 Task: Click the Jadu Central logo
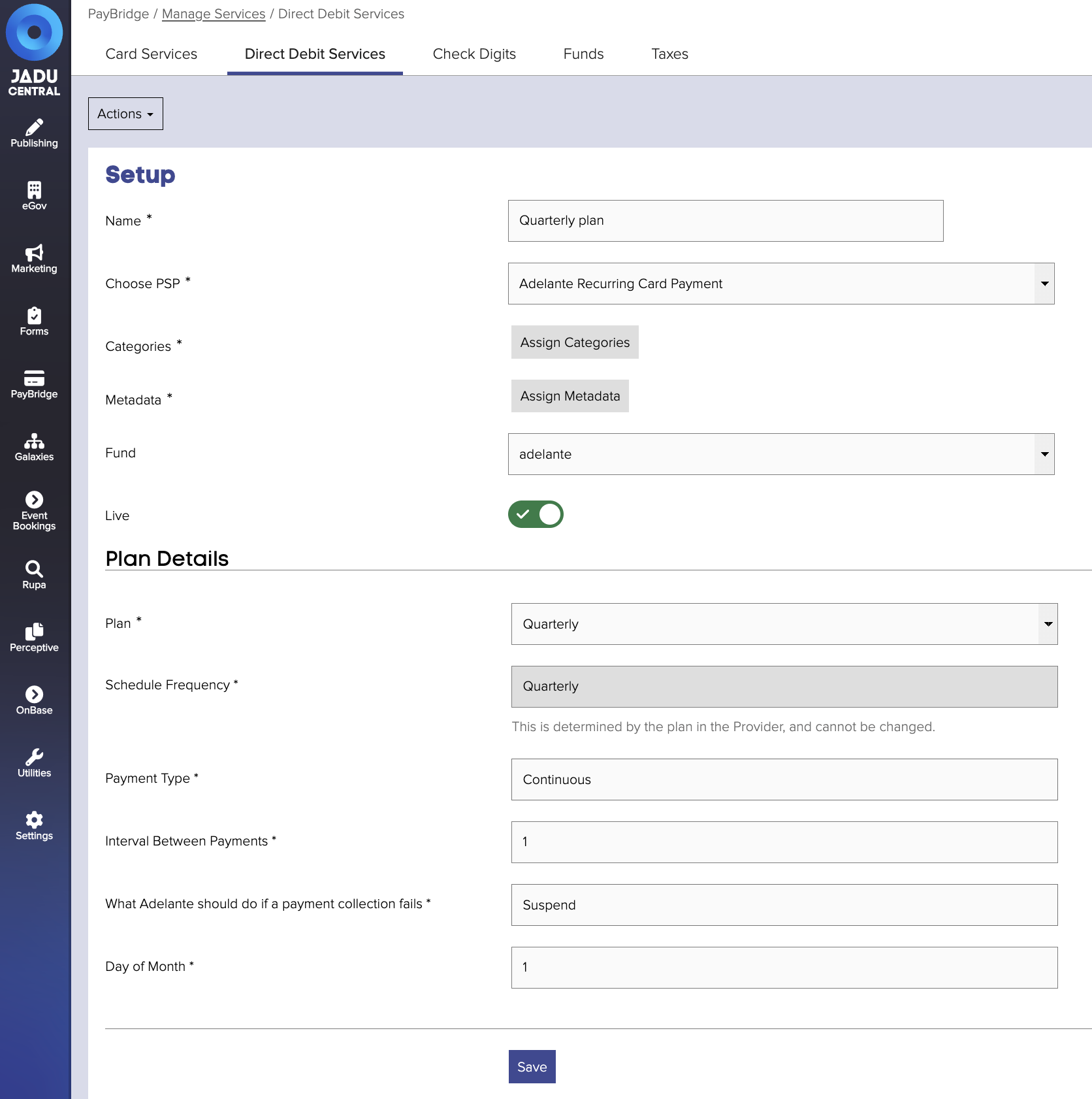34,50
